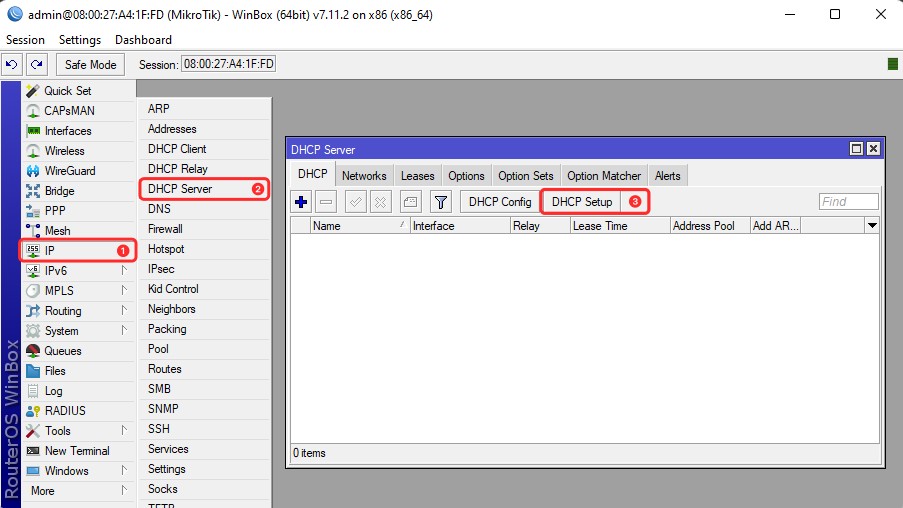Click the Redo arrow icon
The image size is (903, 508).
[x=37, y=65]
